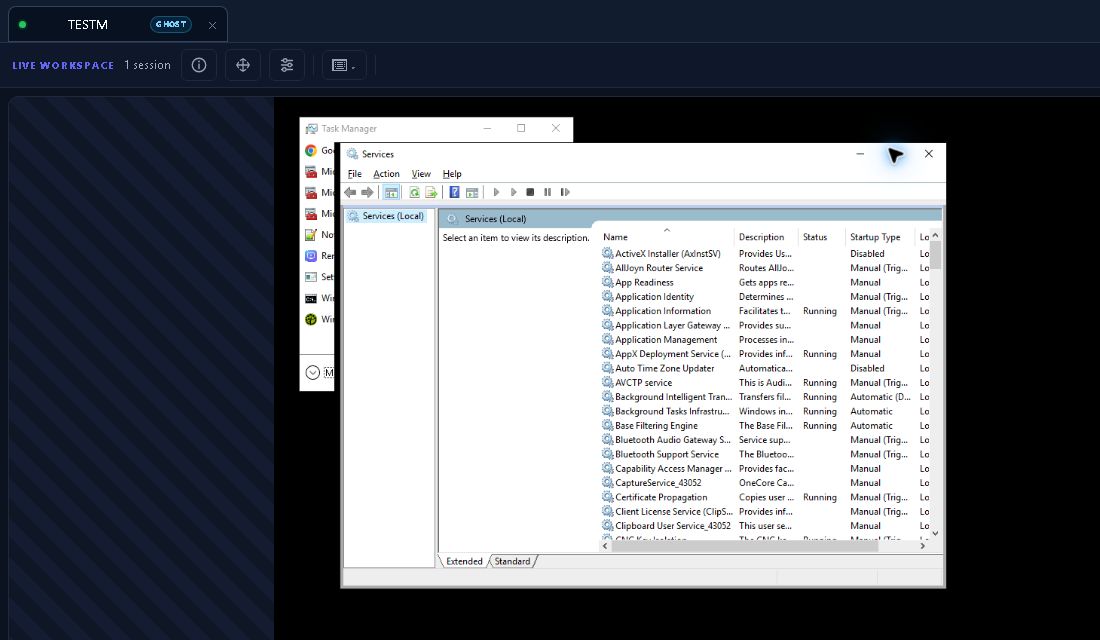Sort by the Description column header

click(x=767, y=237)
